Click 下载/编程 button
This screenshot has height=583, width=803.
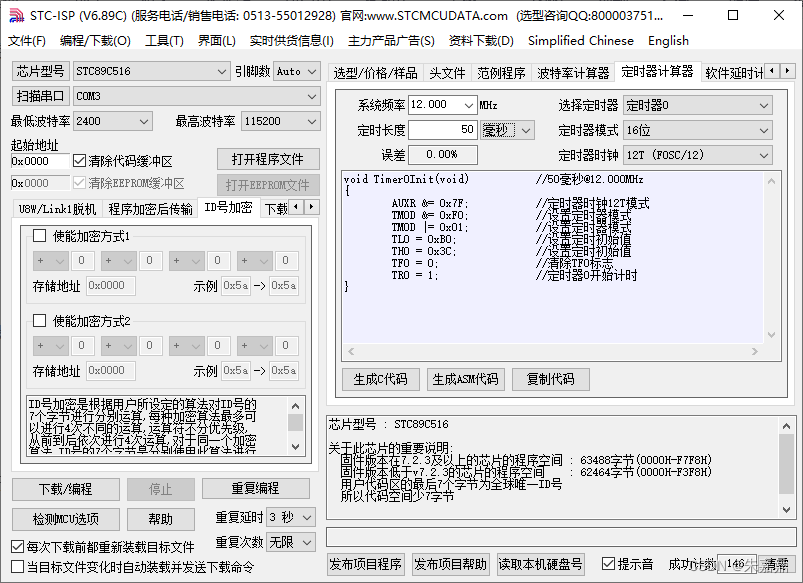point(66,489)
